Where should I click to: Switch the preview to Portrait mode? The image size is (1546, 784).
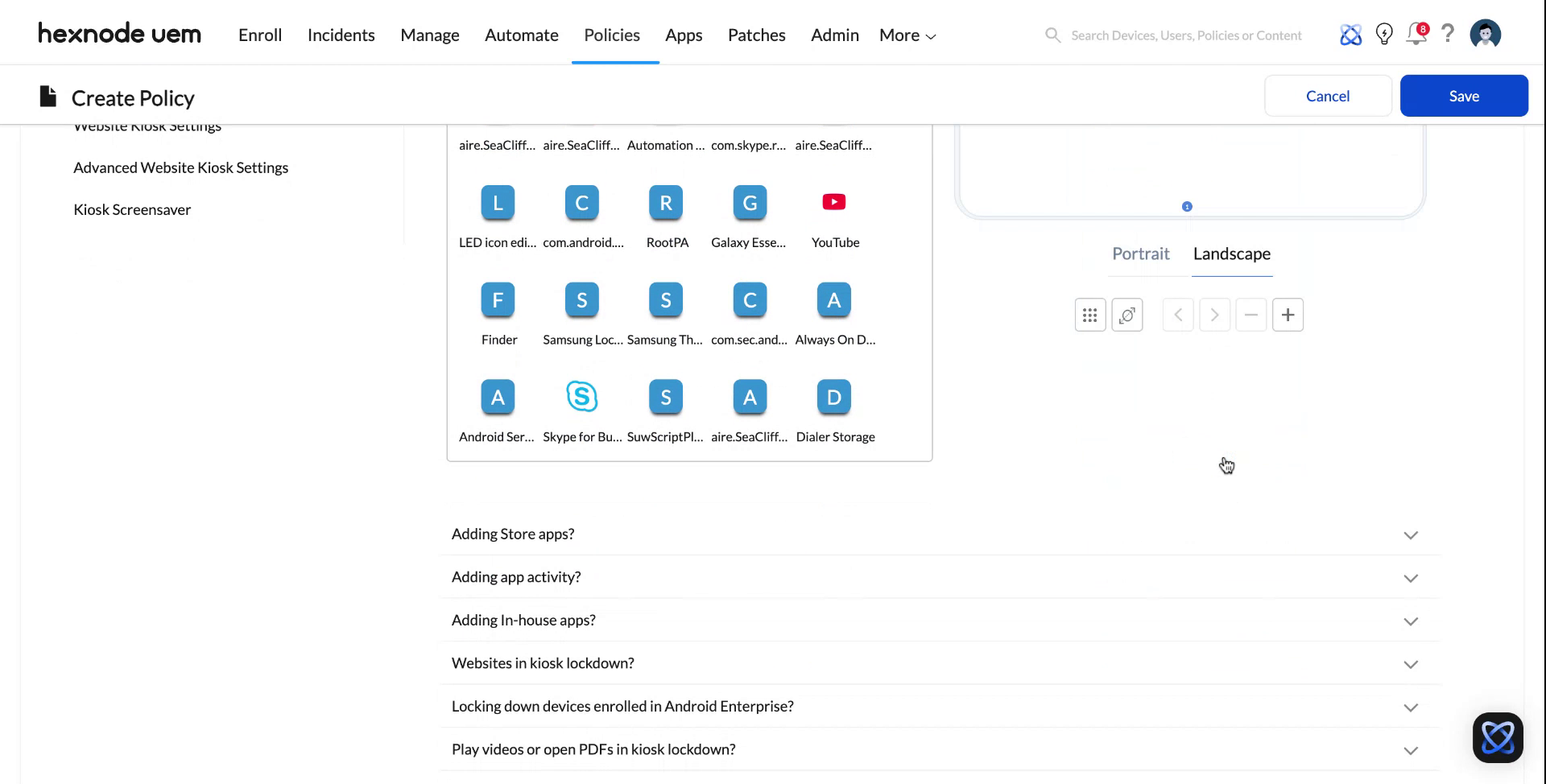click(x=1141, y=254)
